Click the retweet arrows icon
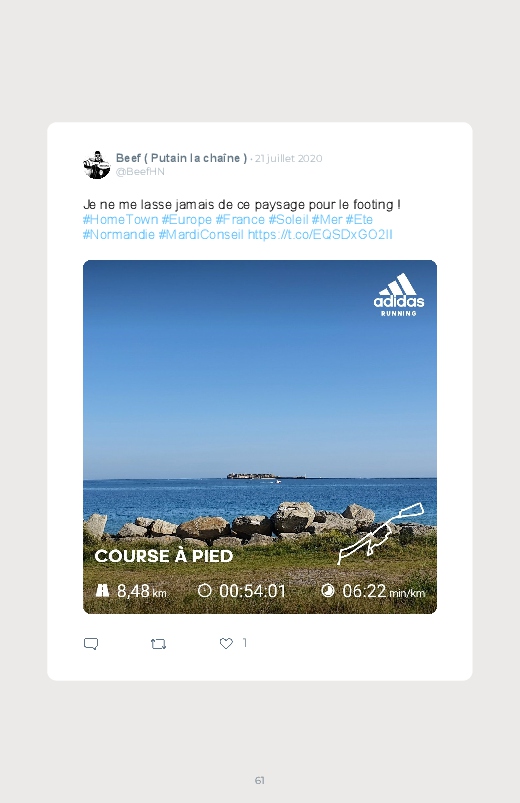This screenshot has width=520, height=803. [158, 644]
